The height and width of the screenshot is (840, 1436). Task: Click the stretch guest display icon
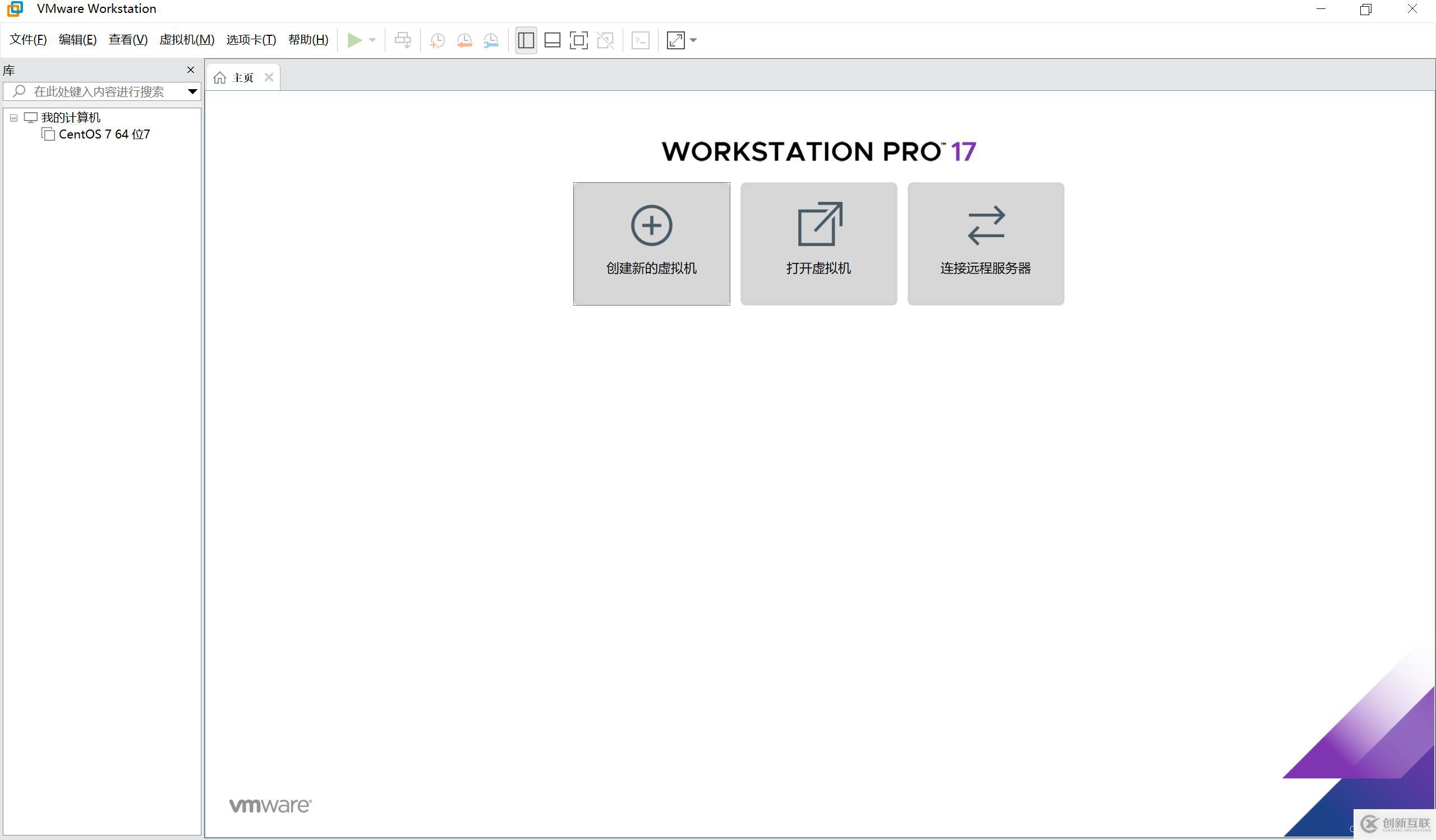[x=675, y=40]
